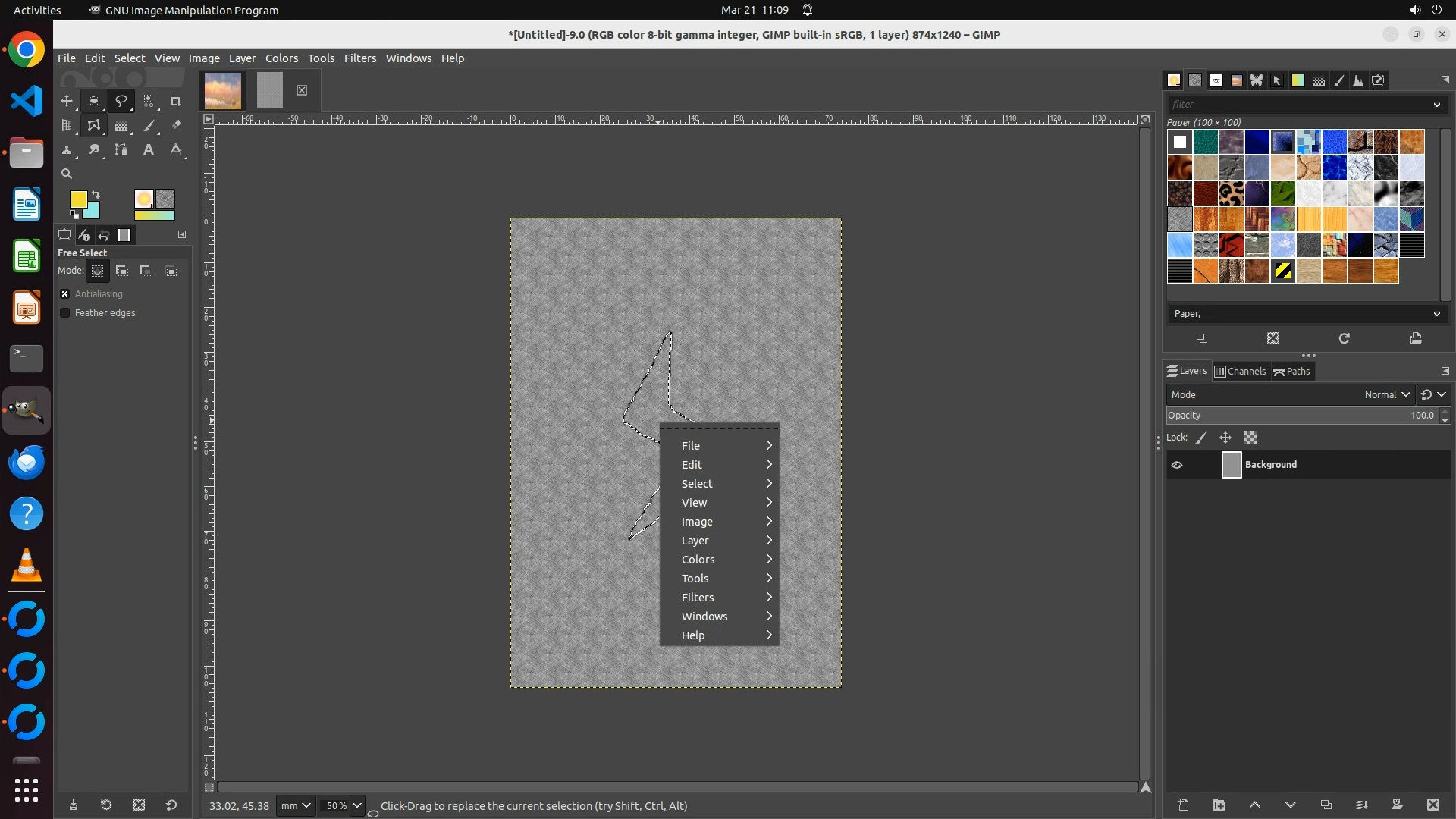Hide the Background layer eye icon

[1177, 465]
